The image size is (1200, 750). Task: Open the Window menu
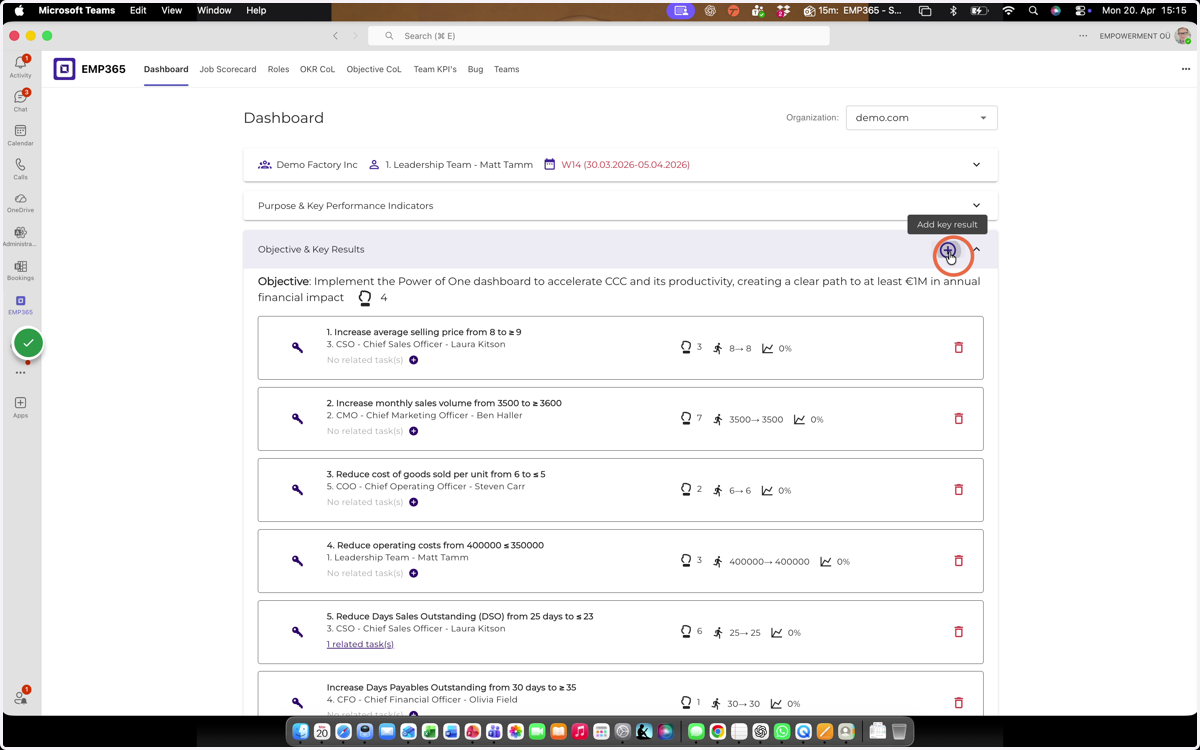[214, 10]
